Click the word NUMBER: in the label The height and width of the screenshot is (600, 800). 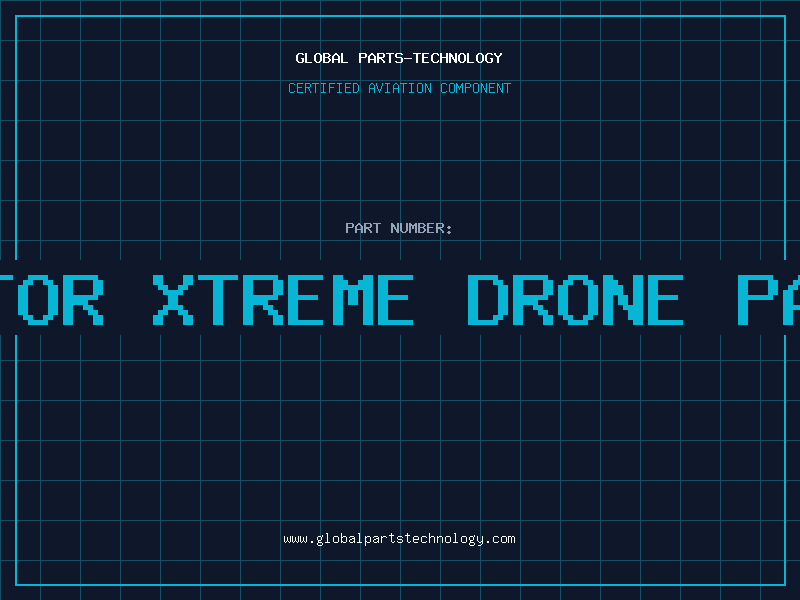pos(421,228)
